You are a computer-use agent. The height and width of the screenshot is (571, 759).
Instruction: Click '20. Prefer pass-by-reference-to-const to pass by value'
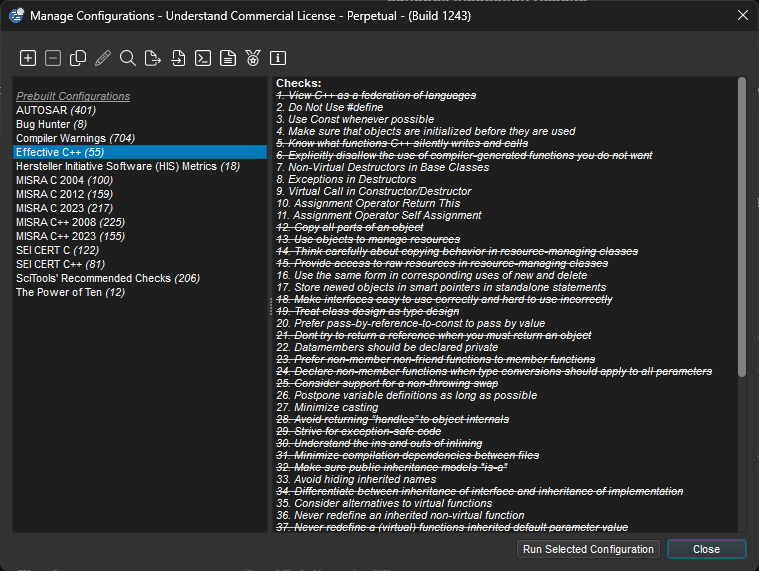(410, 323)
